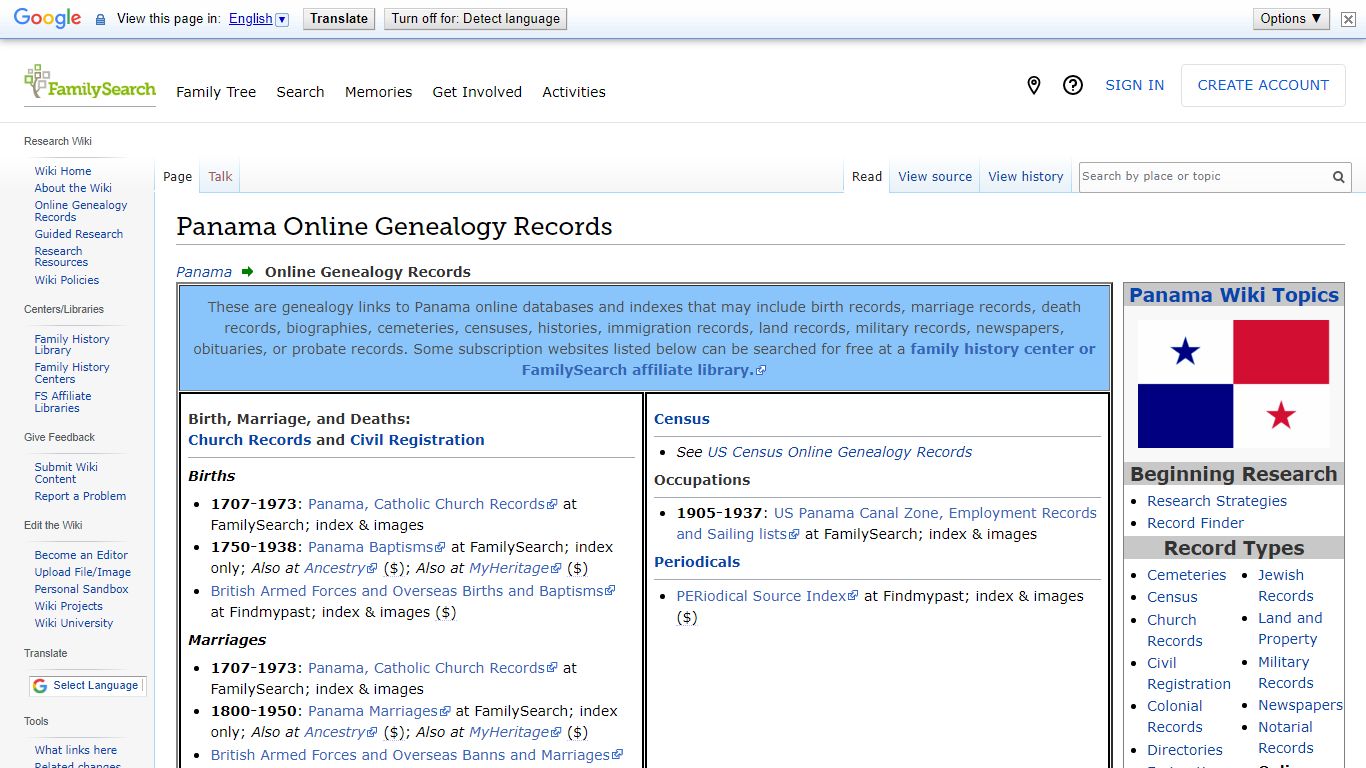The height and width of the screenshot is (768, 1366).
Task: Click the Google logo in translate bar
Action: (x=47, y=19)
